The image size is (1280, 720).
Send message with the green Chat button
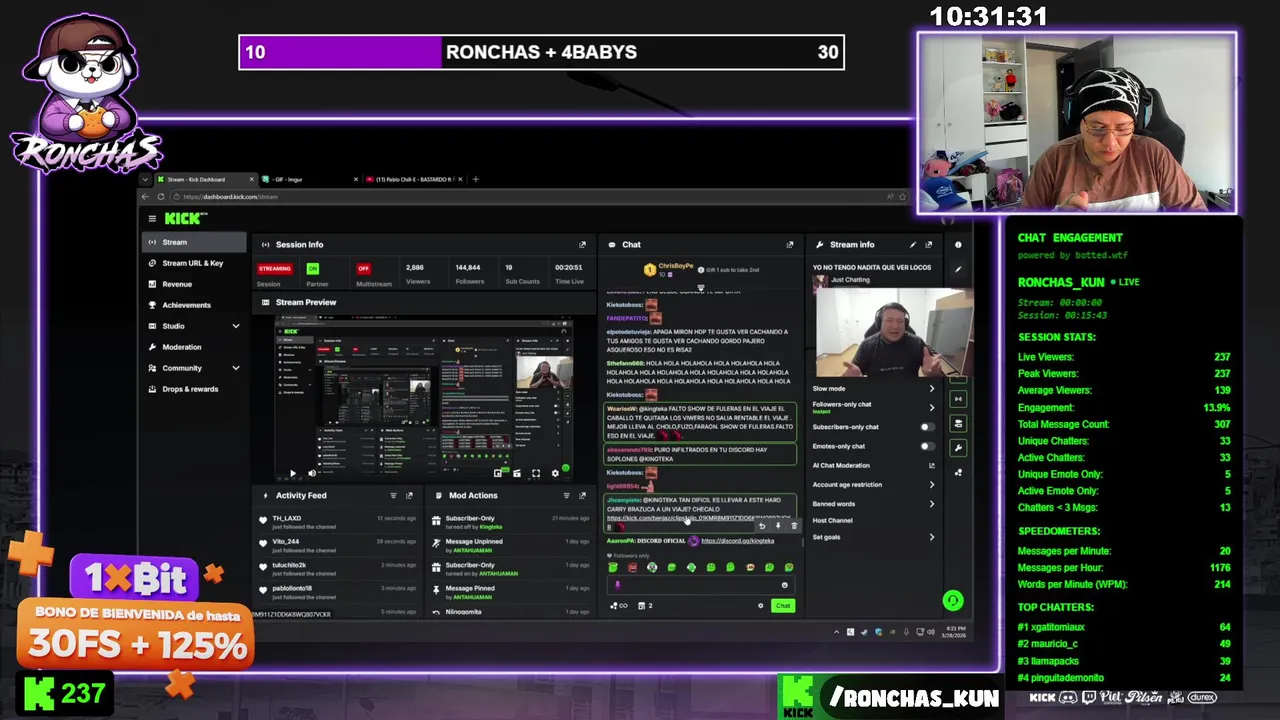(x=783, y=605)
